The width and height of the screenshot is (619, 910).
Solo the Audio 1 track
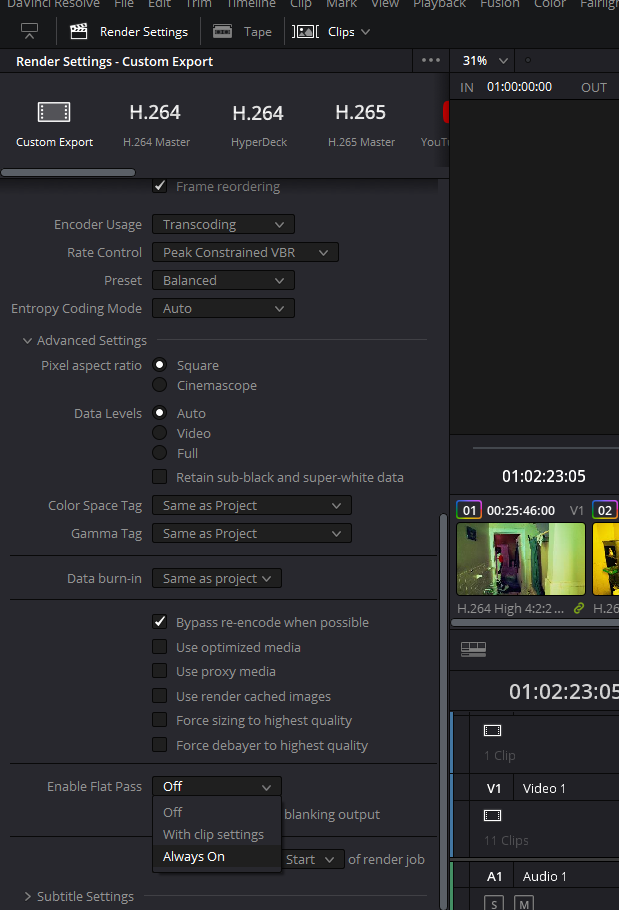494,903
